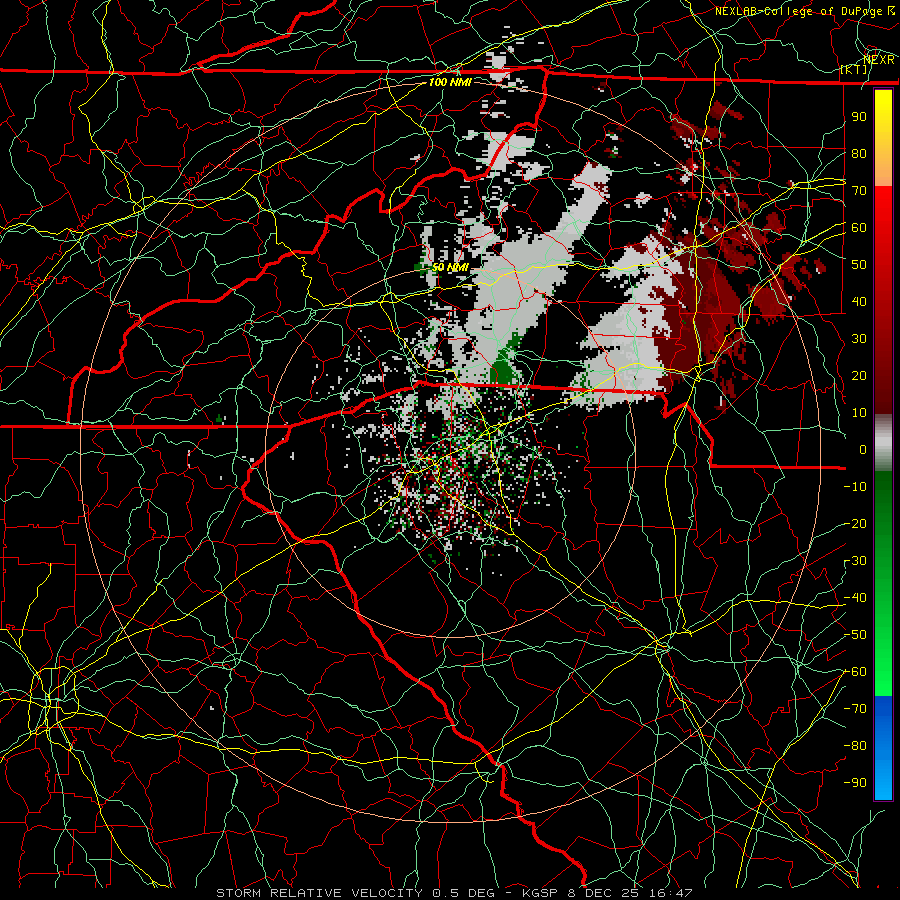Click the 8 DEC 25 date text
Screen dimensions: 900x900
pyautogui.click(x=605, y=893)
